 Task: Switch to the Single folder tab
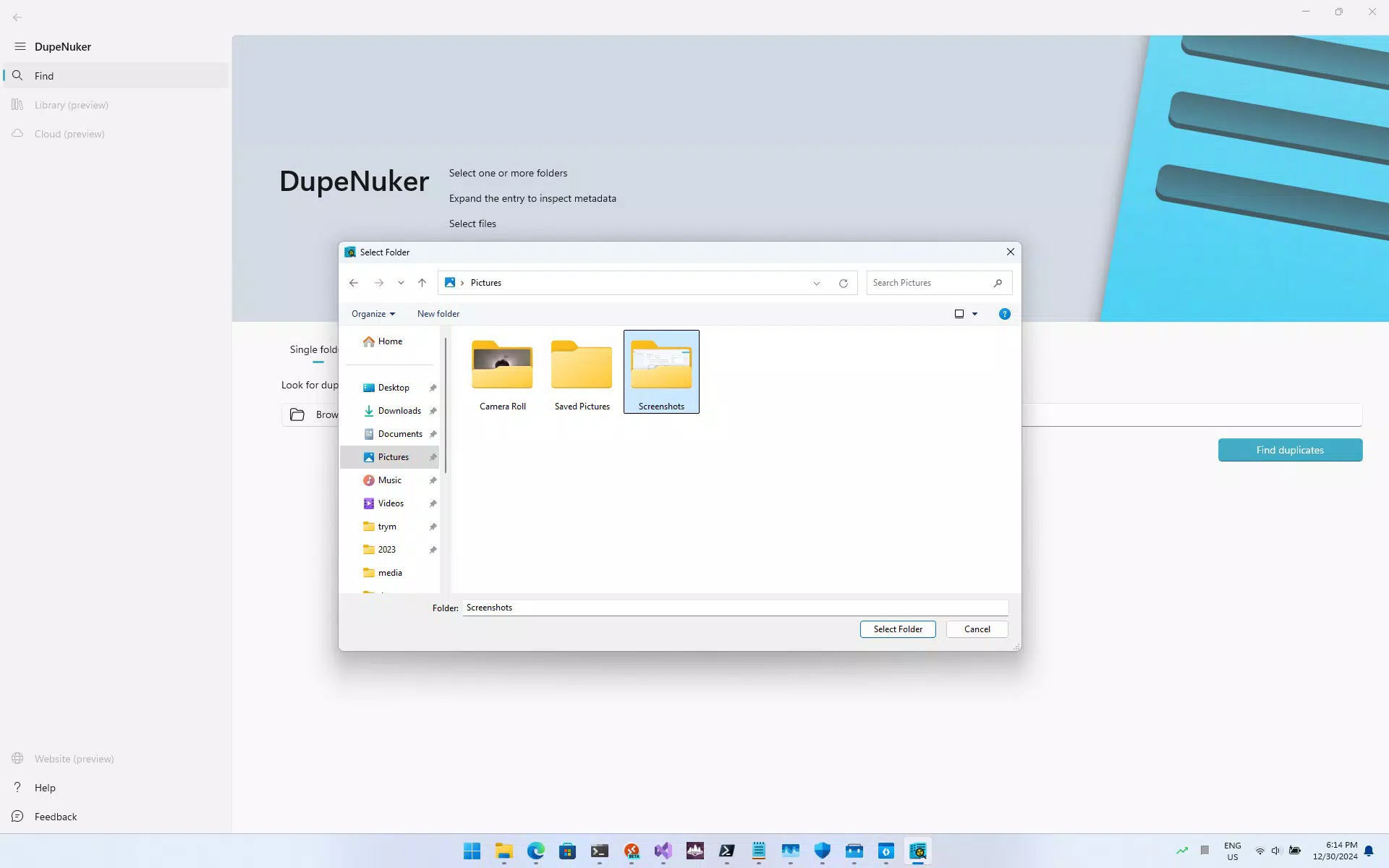click(x=314, y=349)
